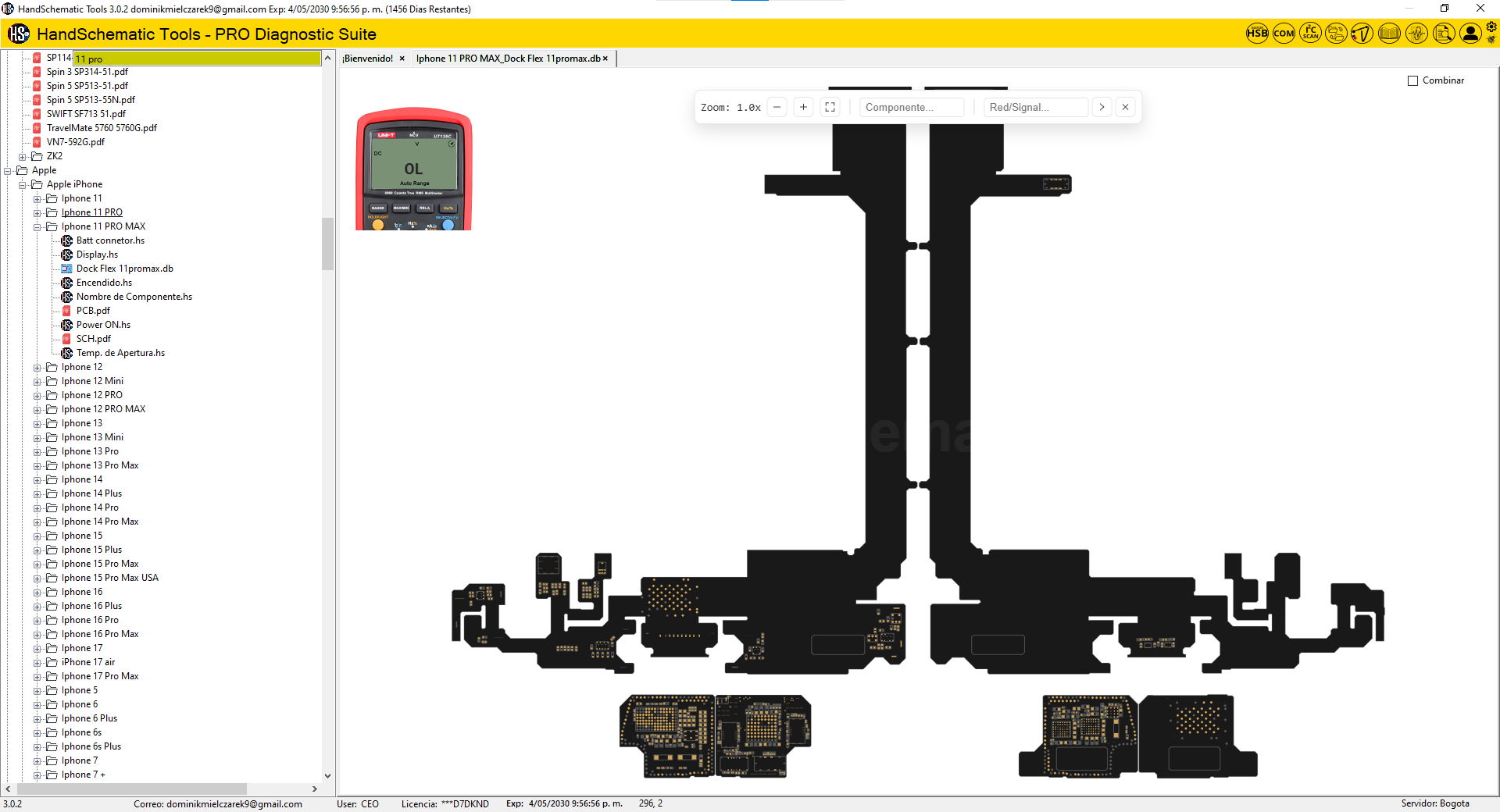Open the open-book library icon
Viewport: 1500px width, 812px height.
point(1389,34)
